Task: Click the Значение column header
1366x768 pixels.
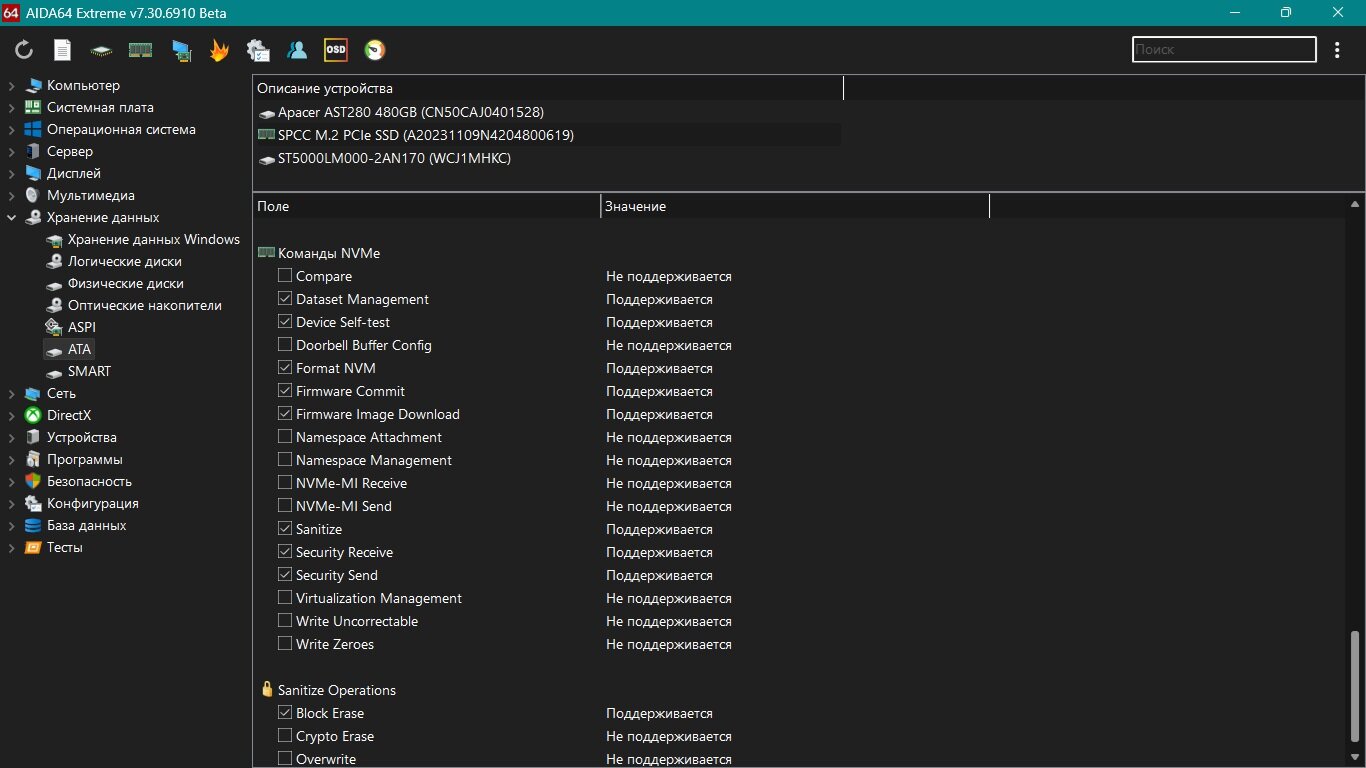Action: [795, 206]
